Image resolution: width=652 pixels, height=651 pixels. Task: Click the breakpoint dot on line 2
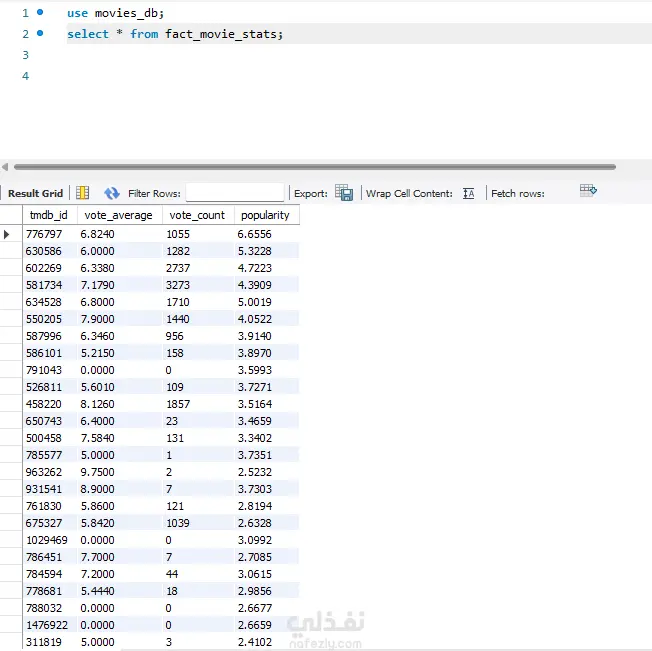(x=40, y=33)
